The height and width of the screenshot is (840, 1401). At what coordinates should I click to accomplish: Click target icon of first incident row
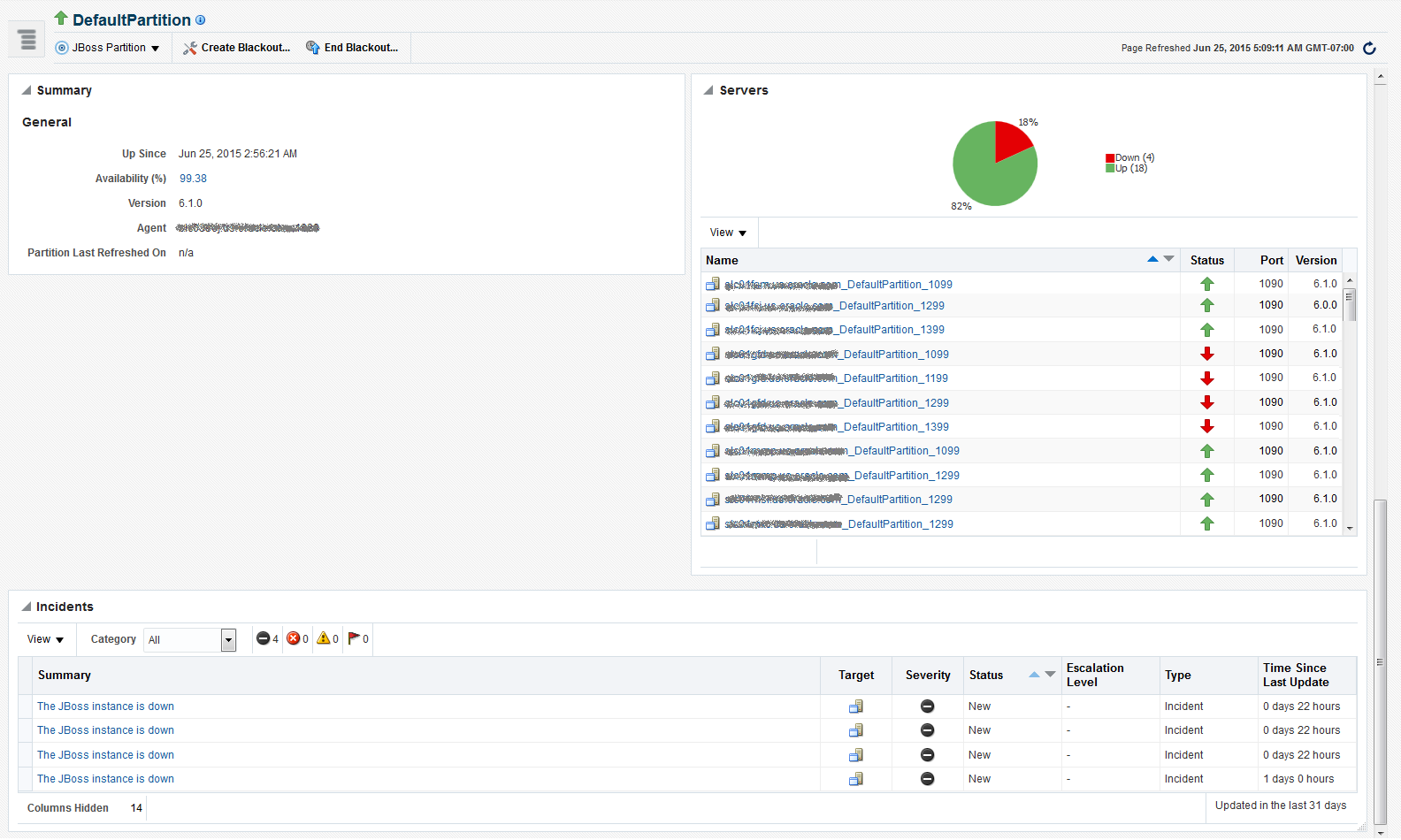coord(855,706)
